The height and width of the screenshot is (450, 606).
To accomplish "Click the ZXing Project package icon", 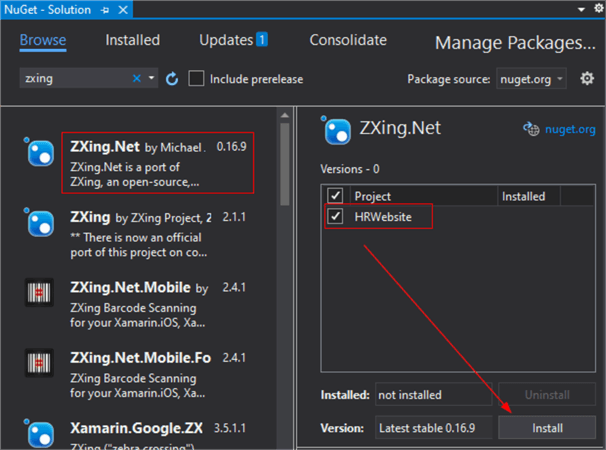I will (x=39, y=223).
